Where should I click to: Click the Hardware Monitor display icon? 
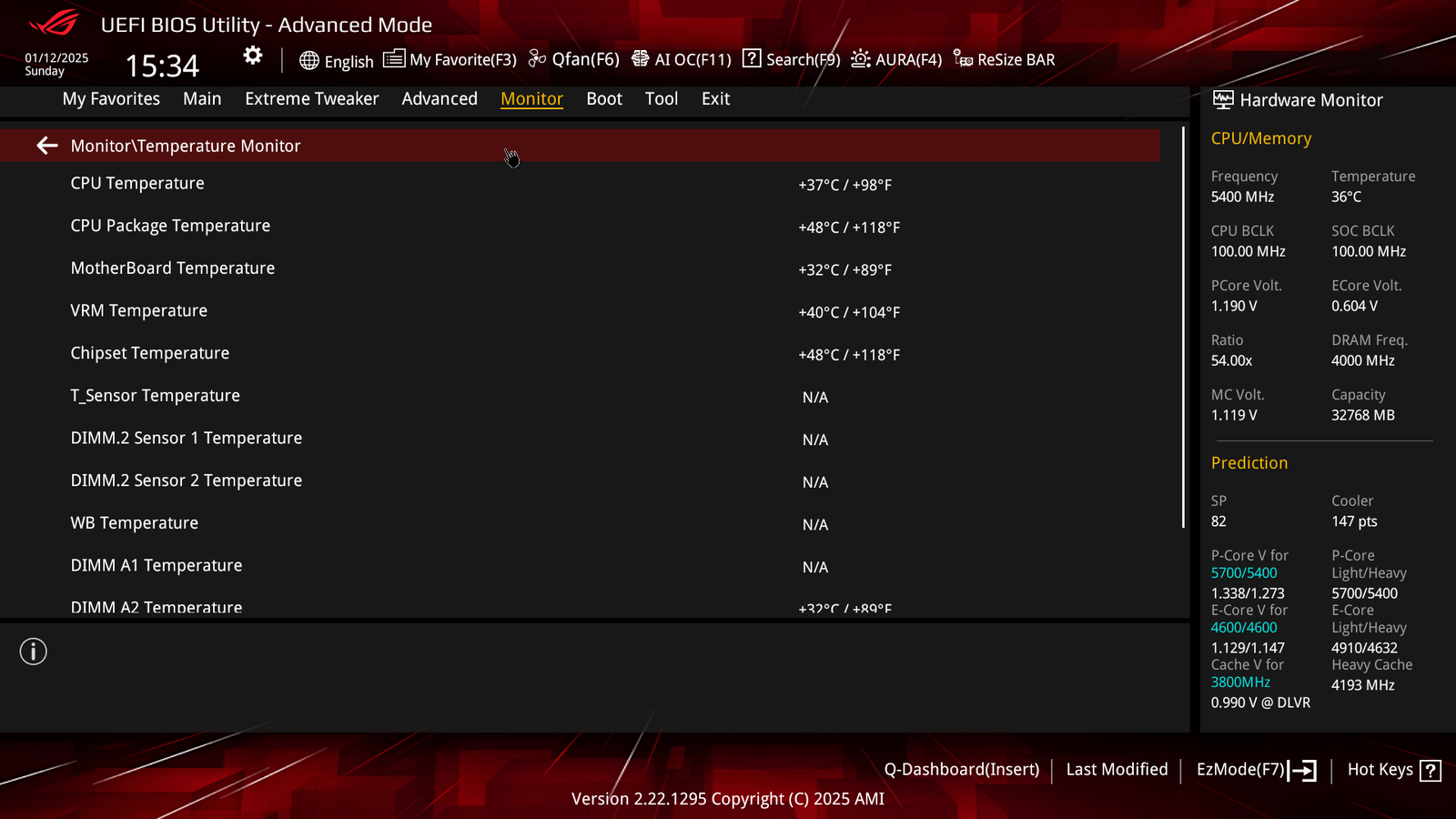click(x=1223, y=100)
